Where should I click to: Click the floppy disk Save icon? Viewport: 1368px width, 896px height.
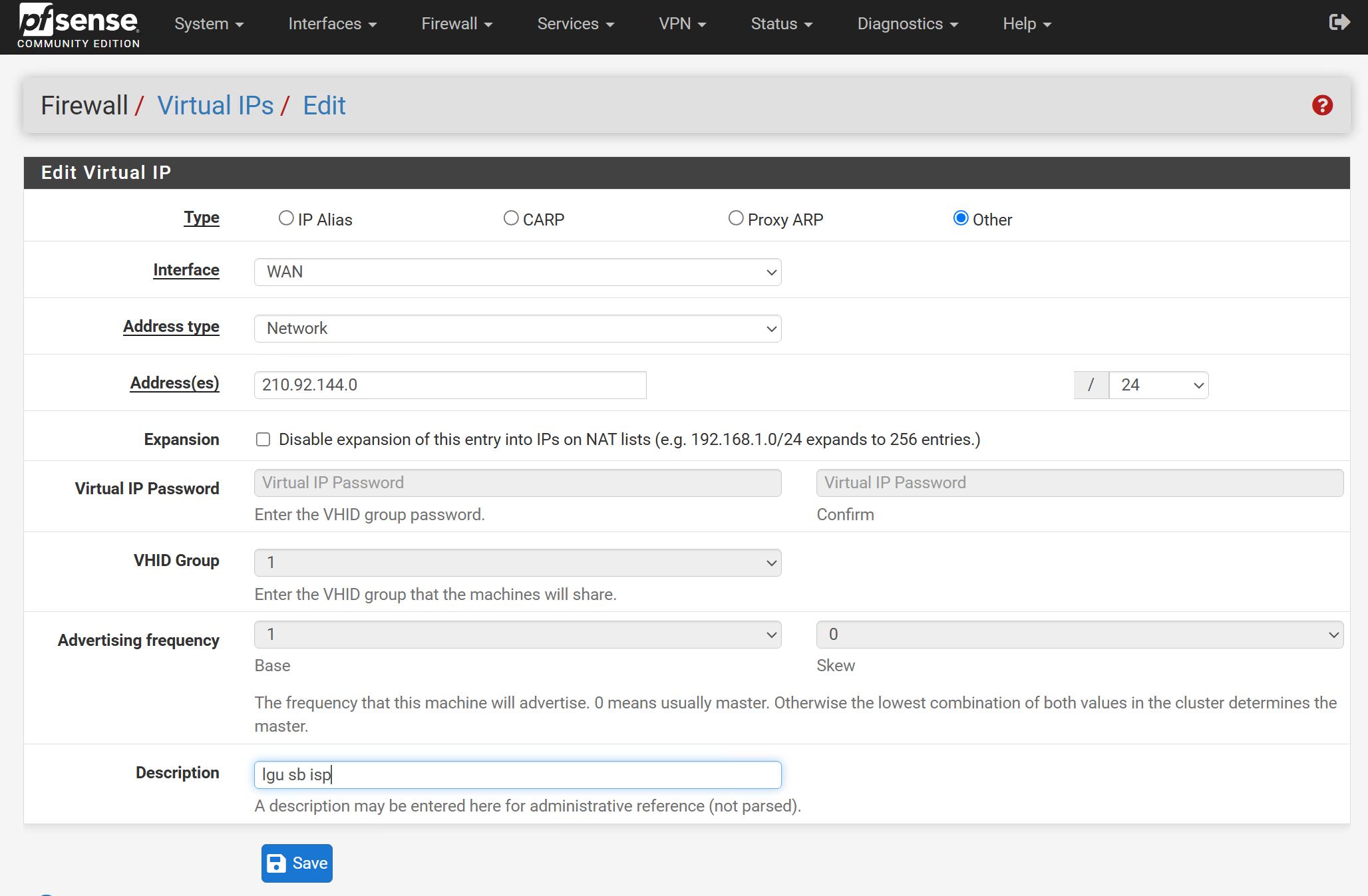coord(276,863)
